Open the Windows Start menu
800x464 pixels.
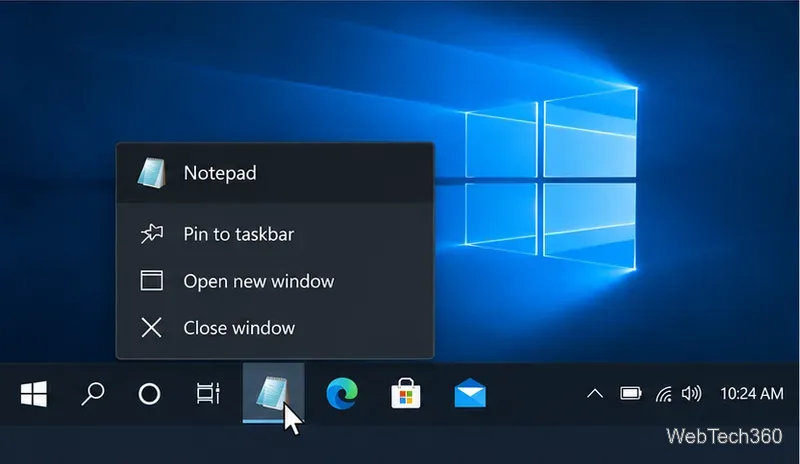(x=34, y=394)
